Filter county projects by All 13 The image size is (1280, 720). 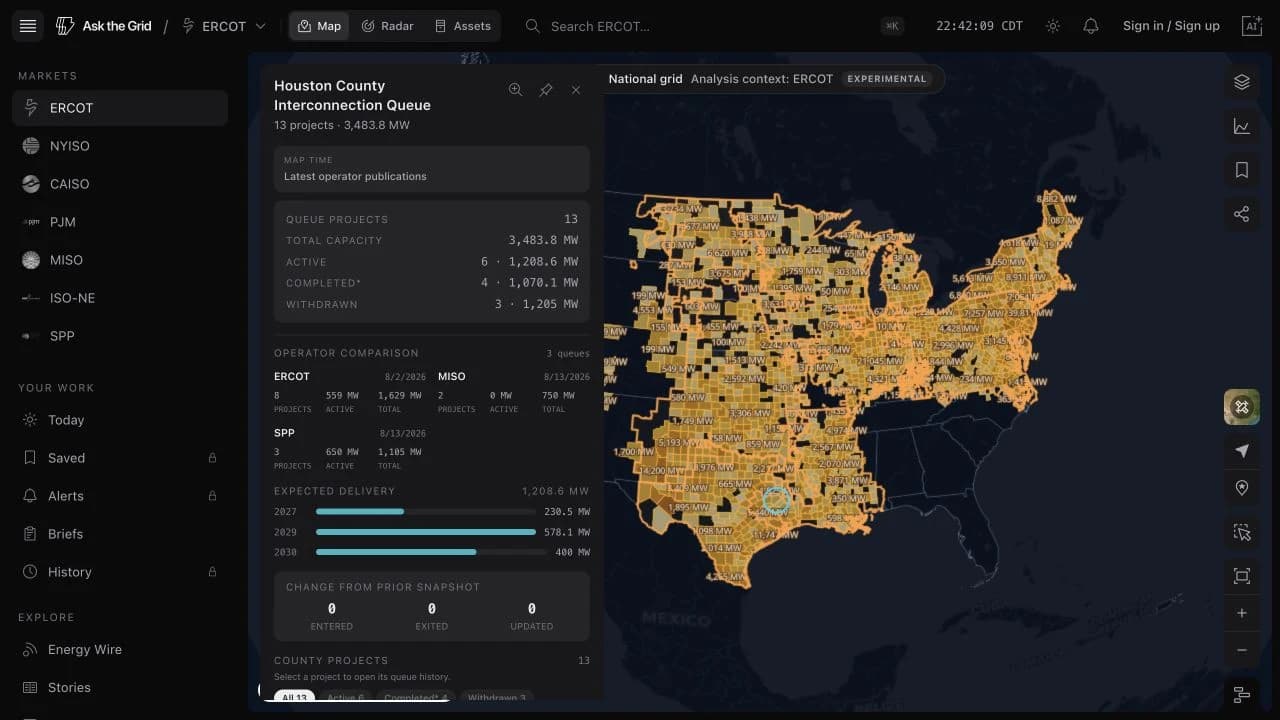point(294,697)
